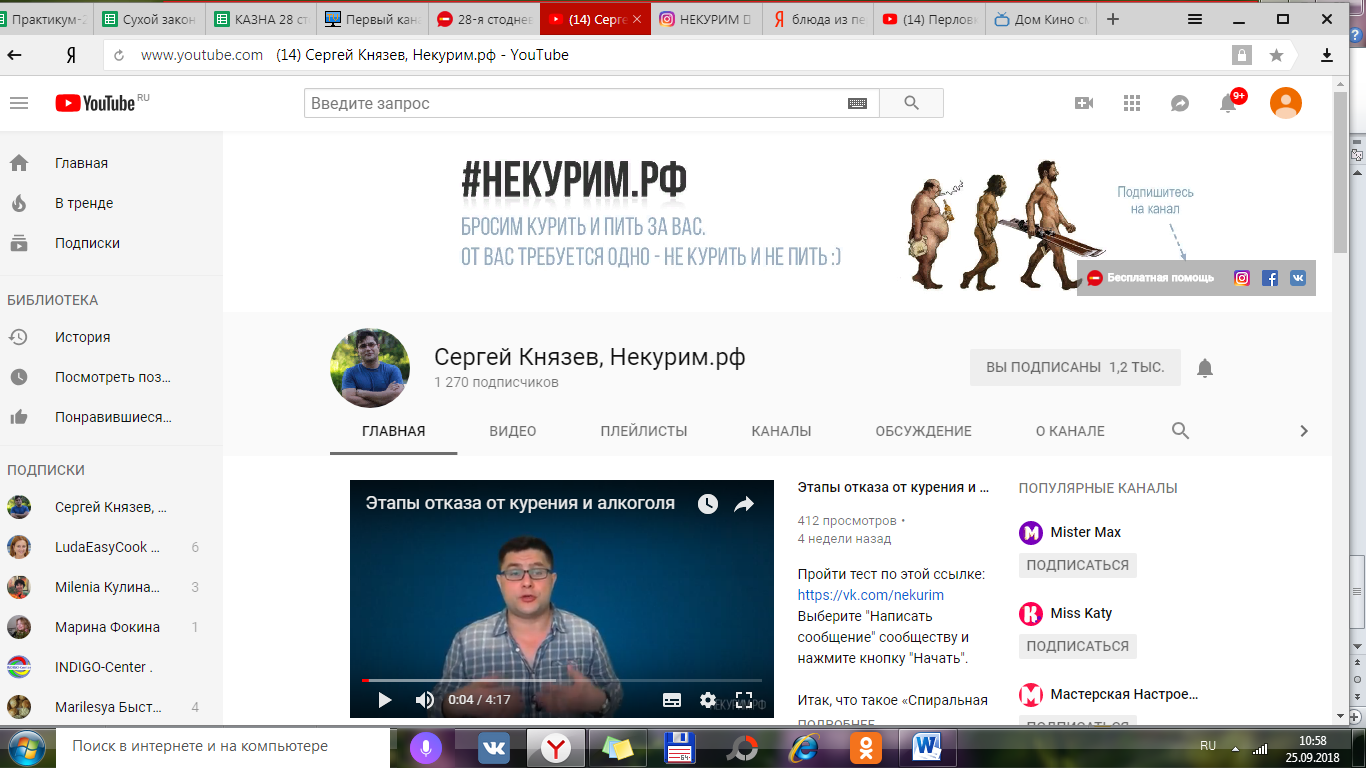Click the magnifier search button

point(911,103)
